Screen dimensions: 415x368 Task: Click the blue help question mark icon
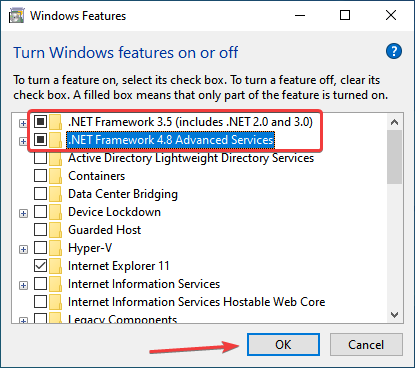click(394, 51)
